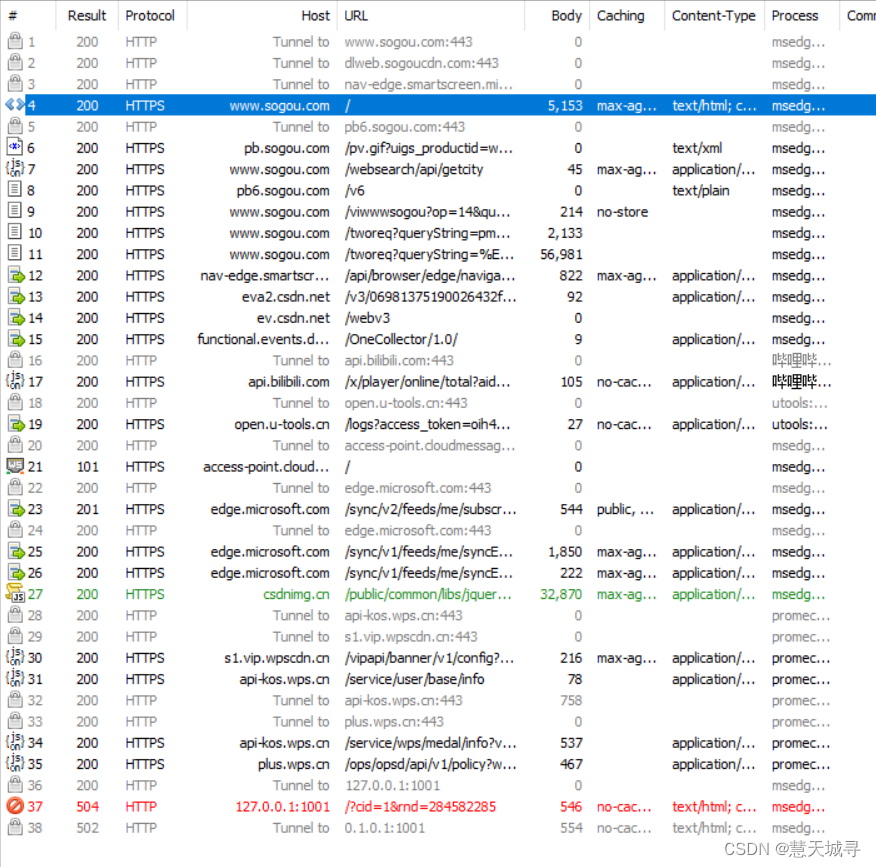Click the lock icon on session 16

tap(15, 359)
